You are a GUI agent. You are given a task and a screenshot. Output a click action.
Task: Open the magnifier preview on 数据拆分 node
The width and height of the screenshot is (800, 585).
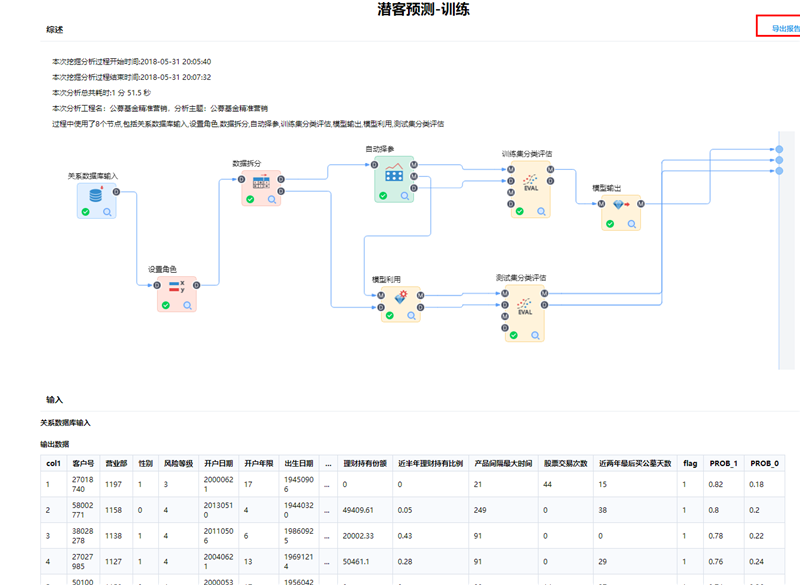[x=271, y=198]
